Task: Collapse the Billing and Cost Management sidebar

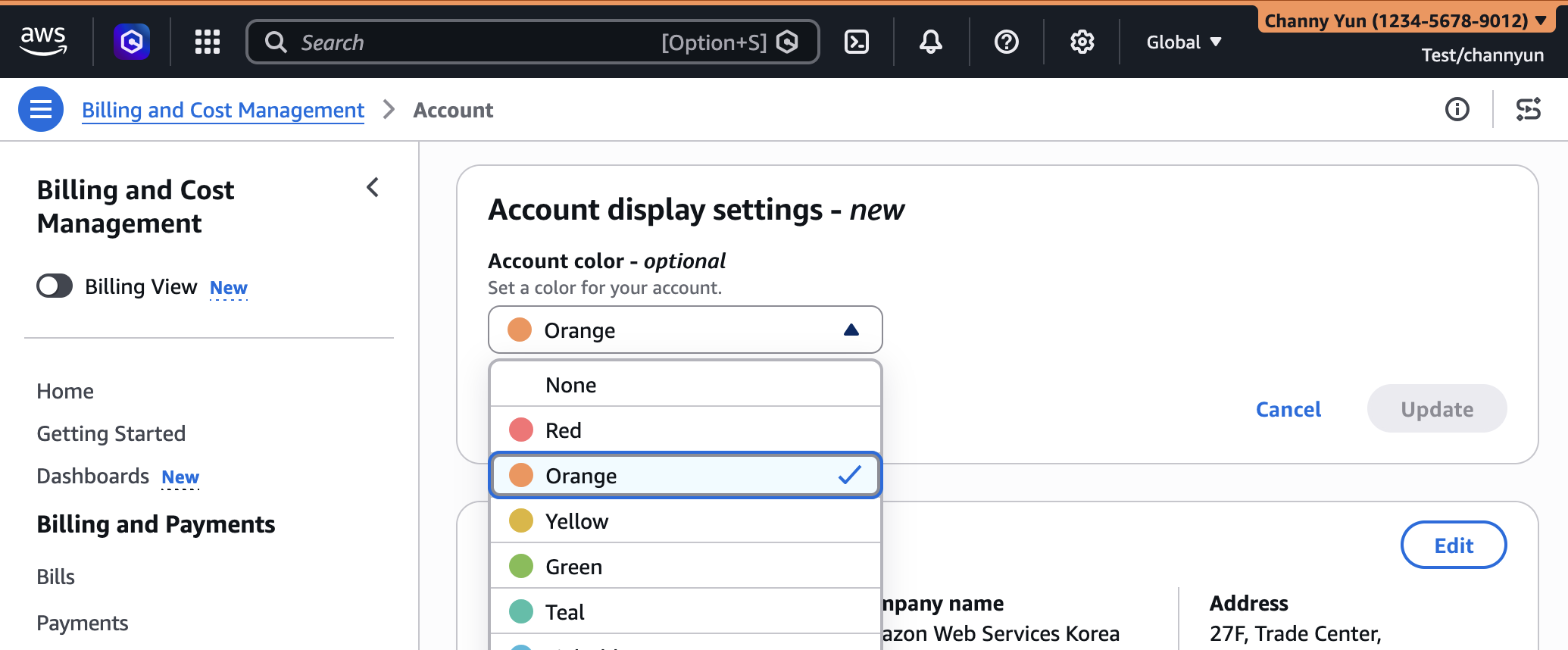Action: tap(373, 188)
